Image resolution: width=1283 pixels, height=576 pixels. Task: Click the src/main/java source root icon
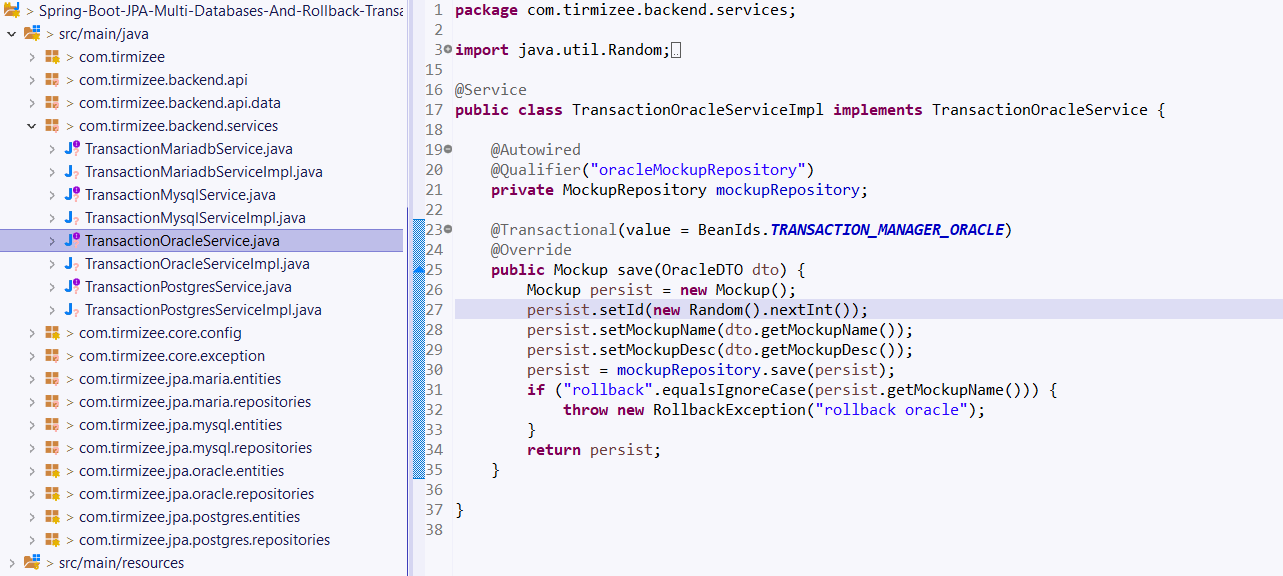[33, 33]
